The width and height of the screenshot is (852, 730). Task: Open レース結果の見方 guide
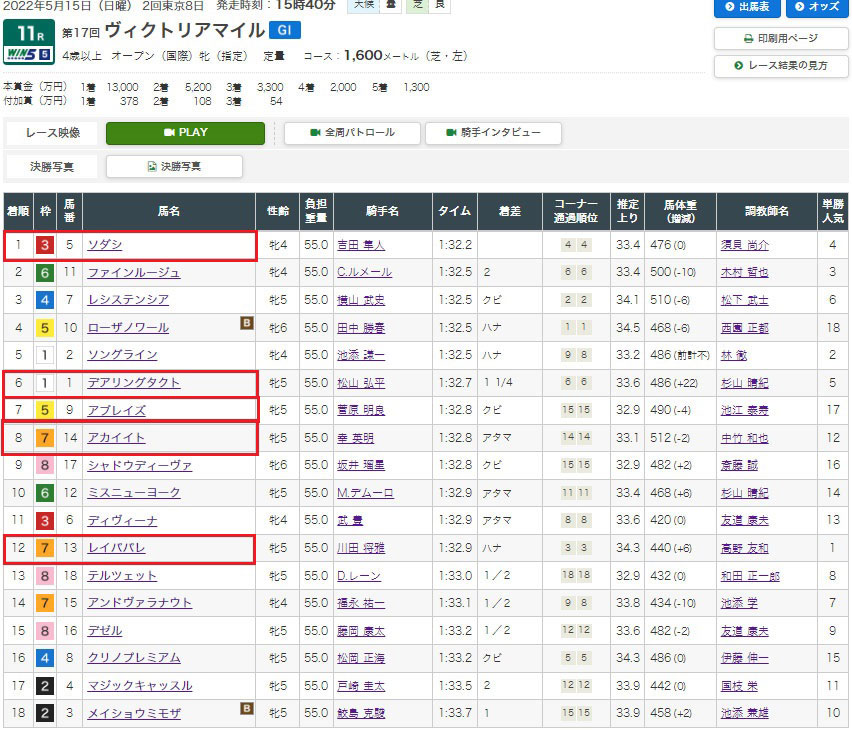781,66
